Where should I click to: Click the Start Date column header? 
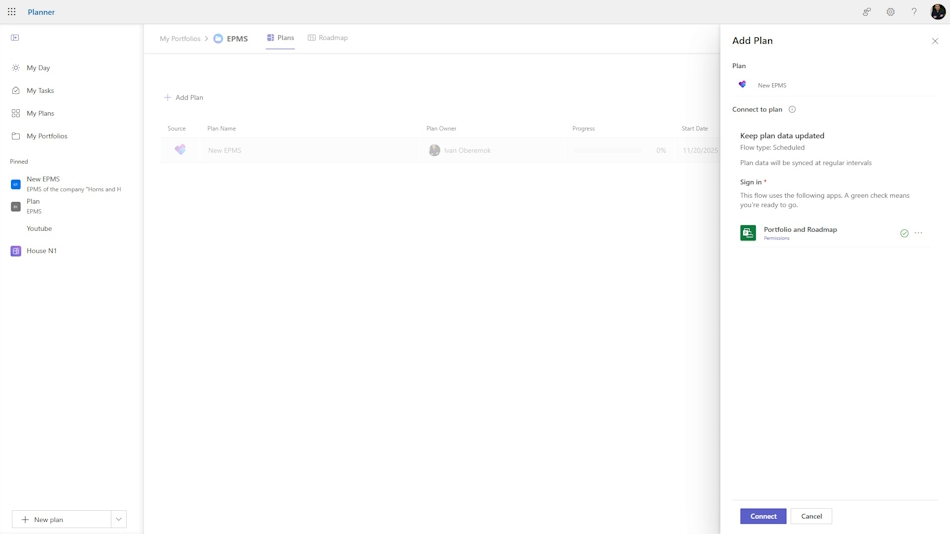[694, 128]
